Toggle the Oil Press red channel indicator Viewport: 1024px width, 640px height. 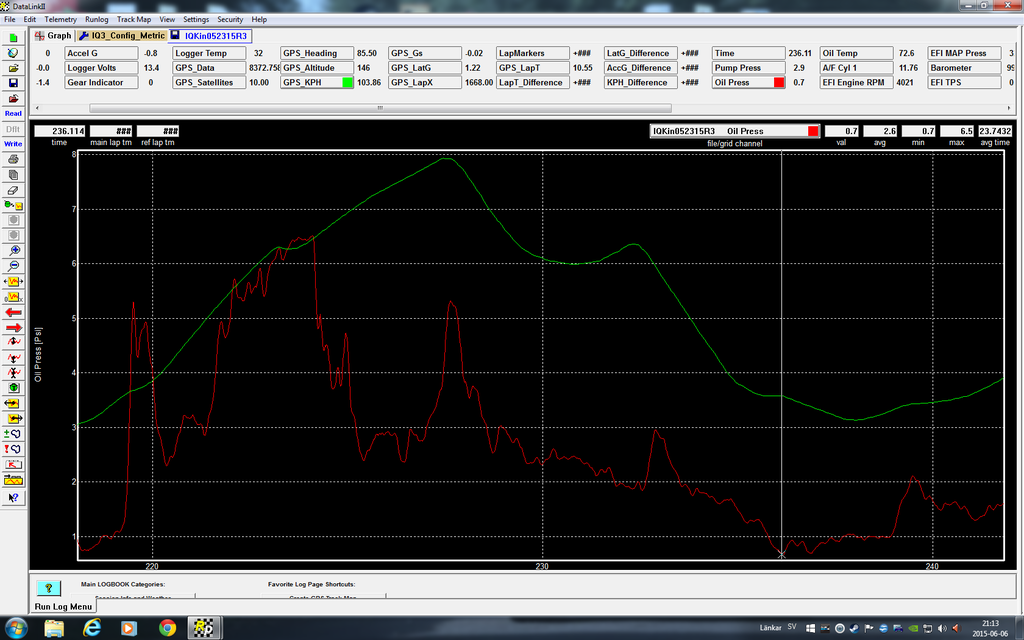(779, 82)
